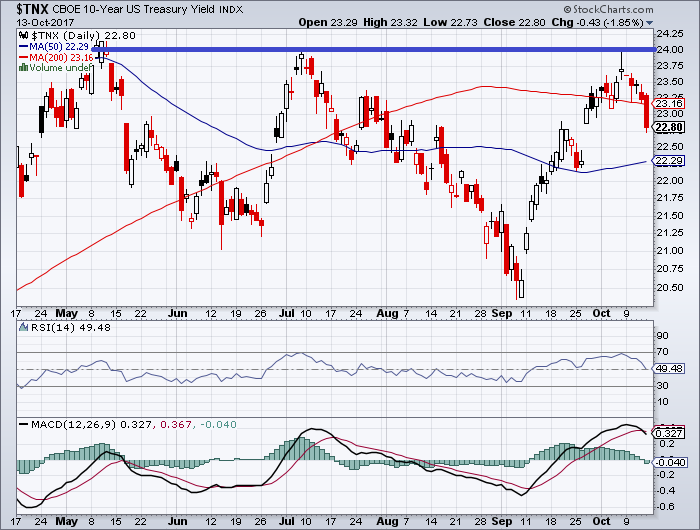Click the 49.48 RSI value tag on right axis
This screenshot has width=700, height=530.
pos(670,369)
